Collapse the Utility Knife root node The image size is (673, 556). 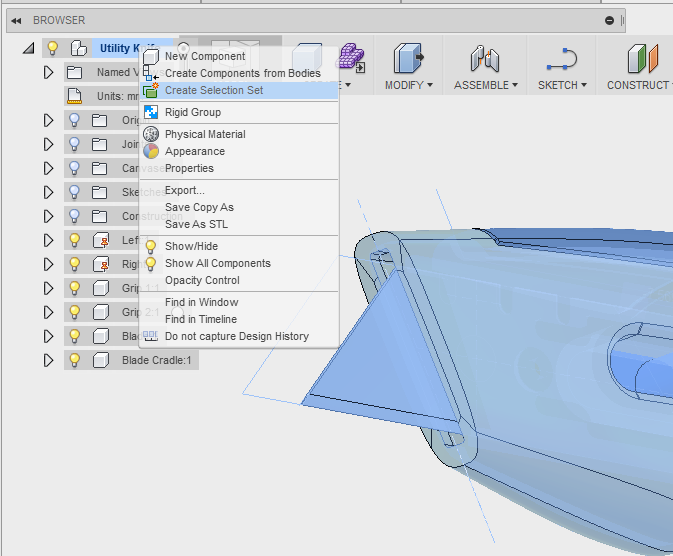pyautogui.click(x=29, y=48)
